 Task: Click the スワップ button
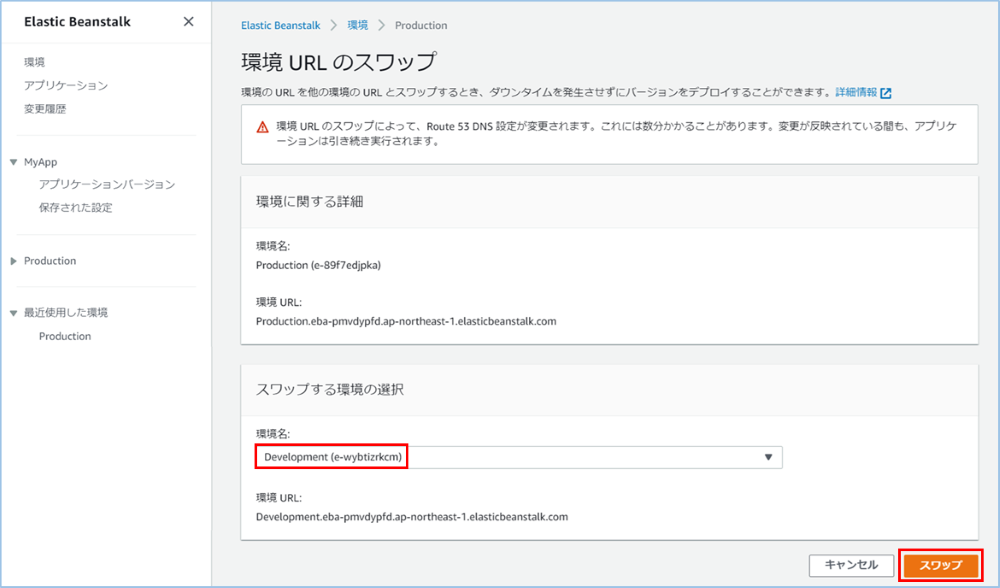click(x=940, y=565)
